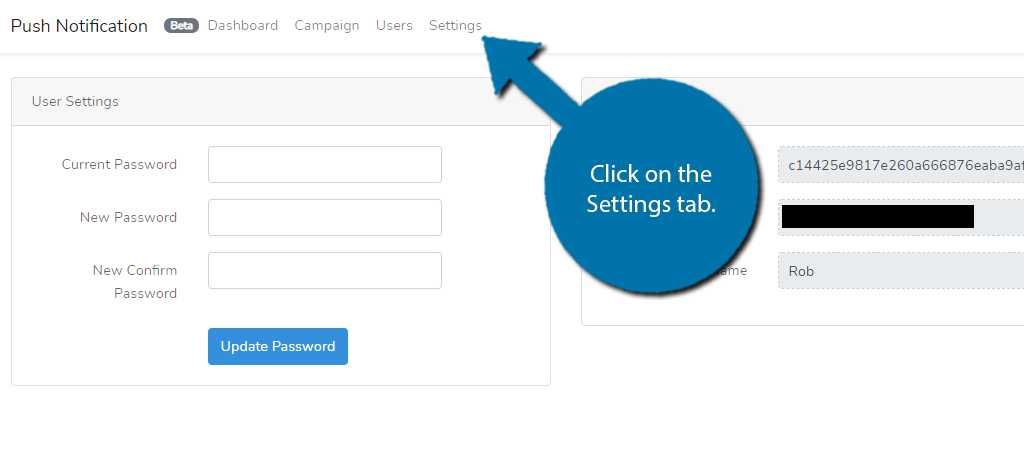Select the New Confirm Password input box

coord(325,271)
